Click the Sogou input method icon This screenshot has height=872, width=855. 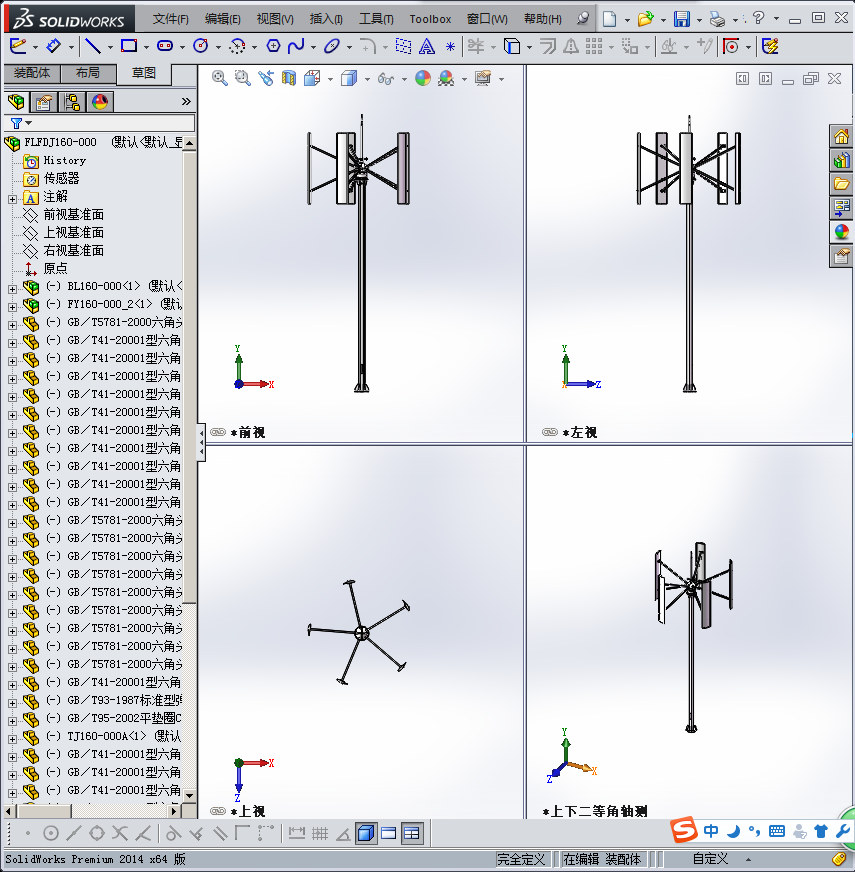coord(683,831)
